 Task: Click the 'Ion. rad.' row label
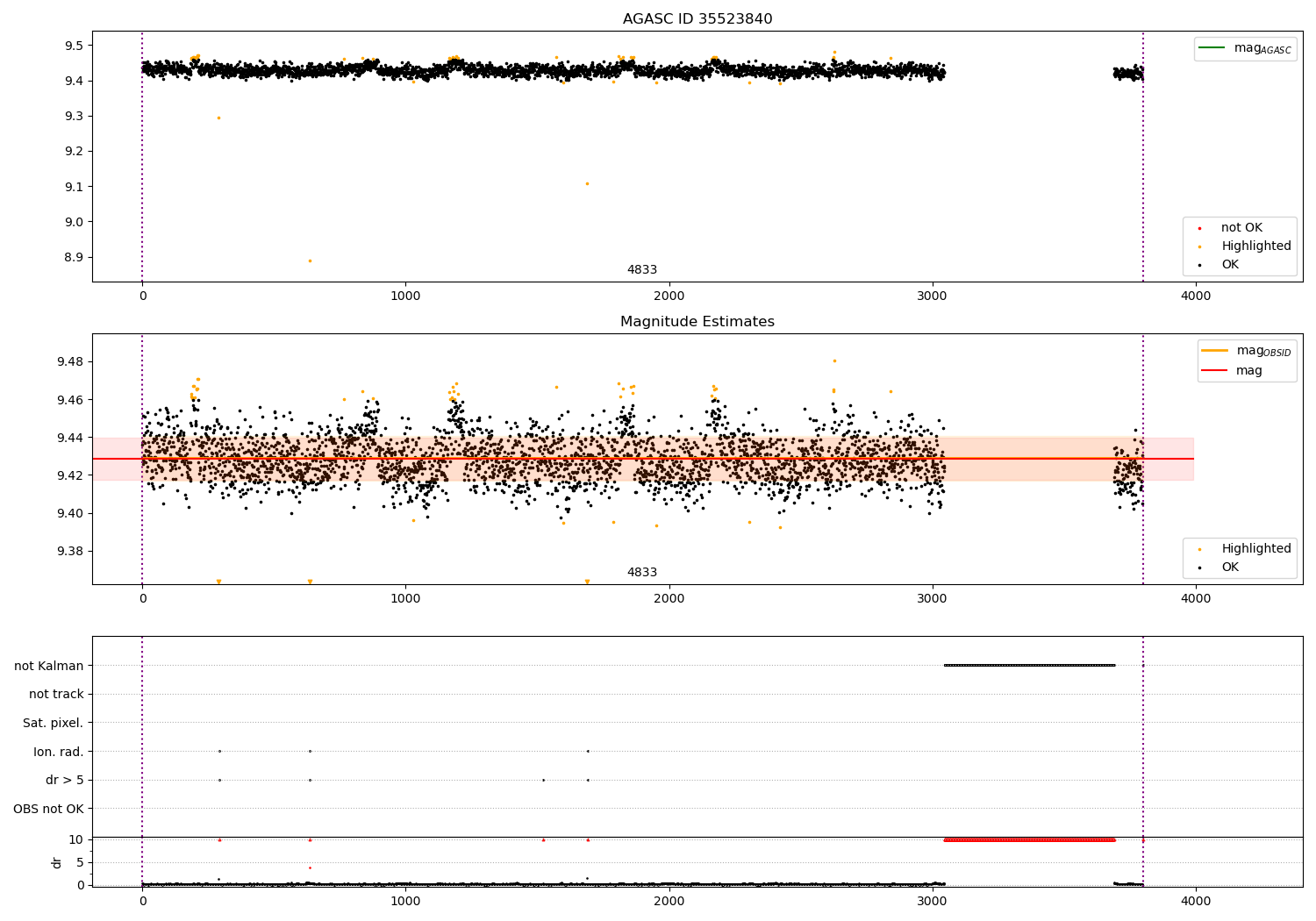click(x=59, y=752)
